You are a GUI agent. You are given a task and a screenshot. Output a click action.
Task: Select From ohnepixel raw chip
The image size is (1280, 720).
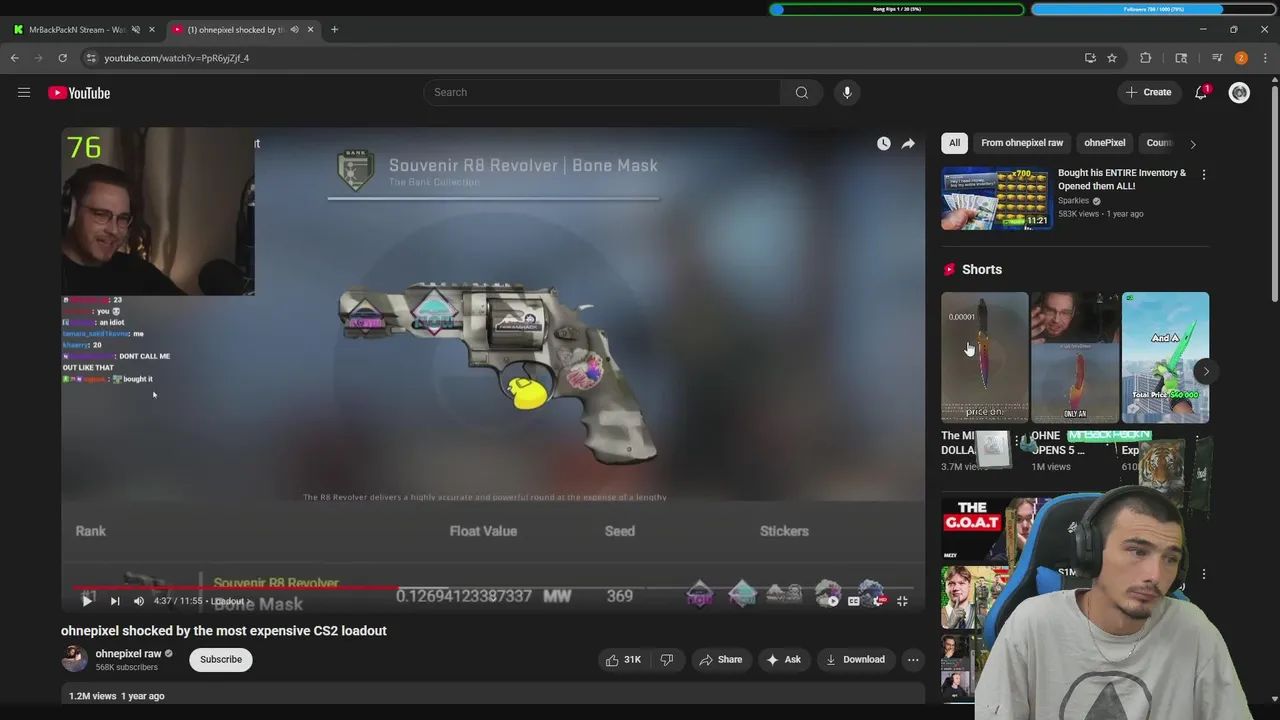pos(1022,143)
